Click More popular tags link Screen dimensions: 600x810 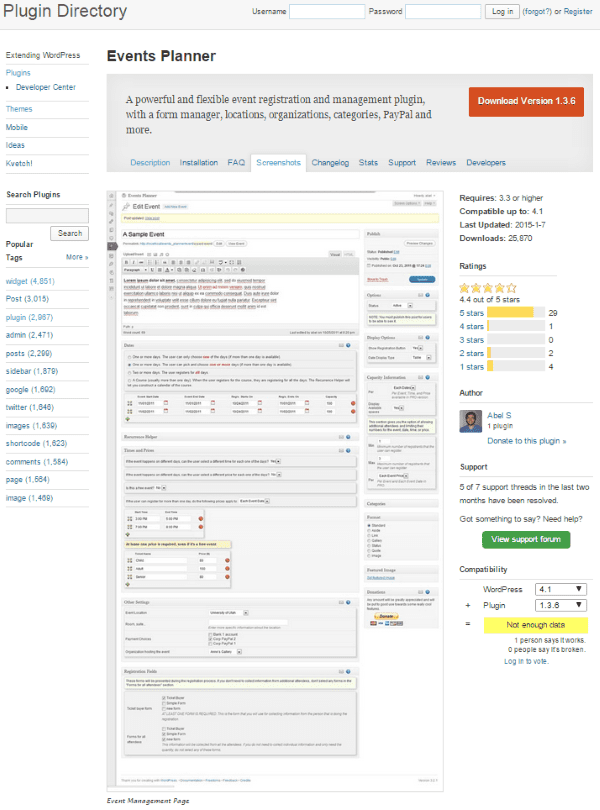(x=77, y=257)
